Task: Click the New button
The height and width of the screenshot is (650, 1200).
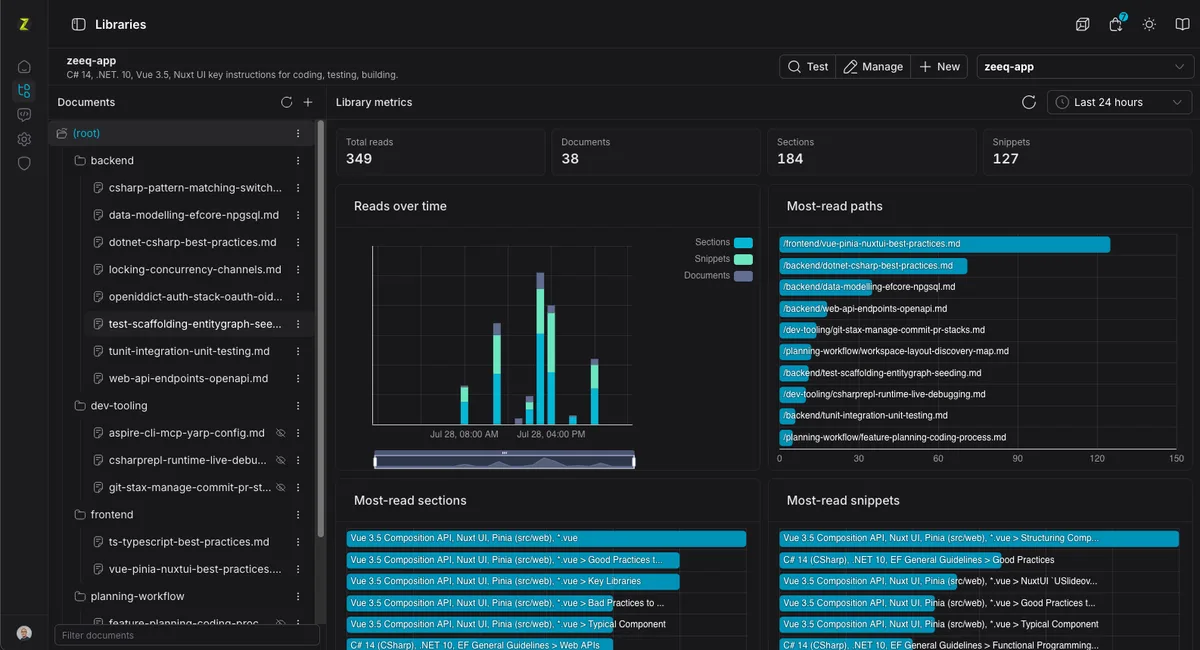Action: (940, 67)
